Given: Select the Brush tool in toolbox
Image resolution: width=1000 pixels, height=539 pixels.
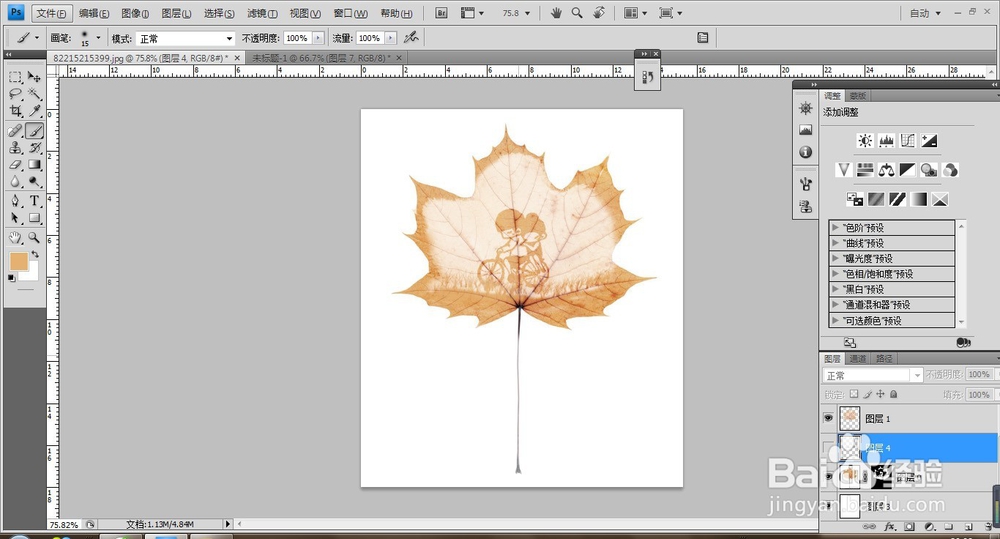Looking at the screenshot, I should pyautogui.click(x=34, y=131).
